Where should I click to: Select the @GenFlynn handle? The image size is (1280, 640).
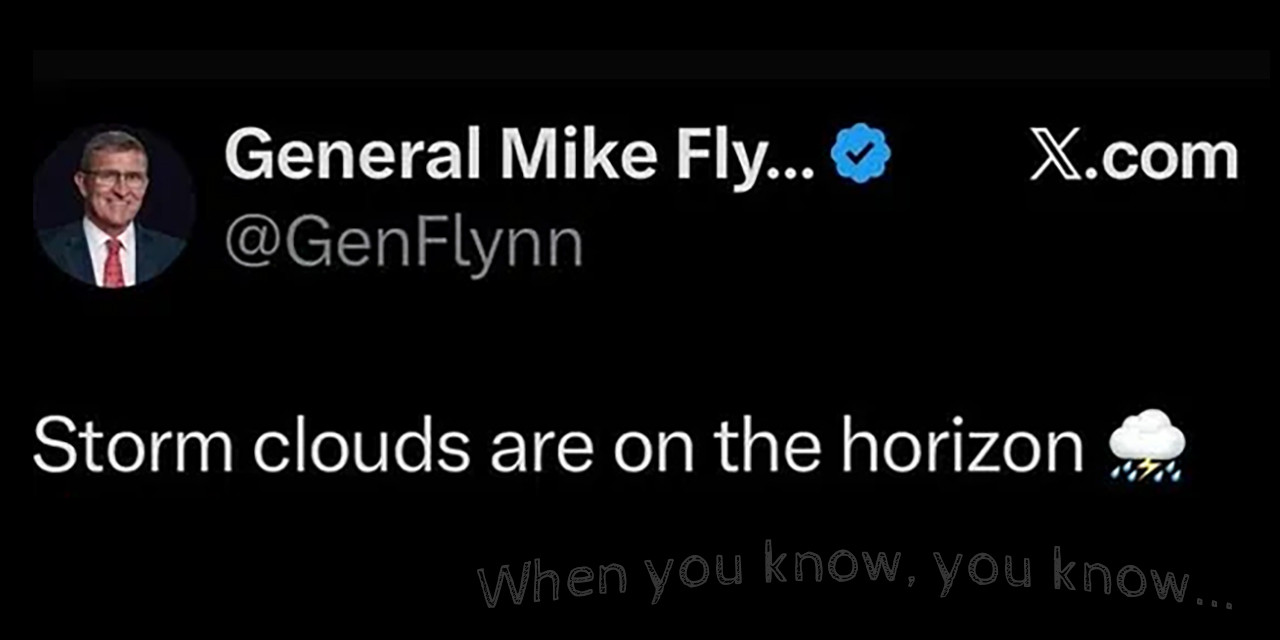tap(403, 244)
